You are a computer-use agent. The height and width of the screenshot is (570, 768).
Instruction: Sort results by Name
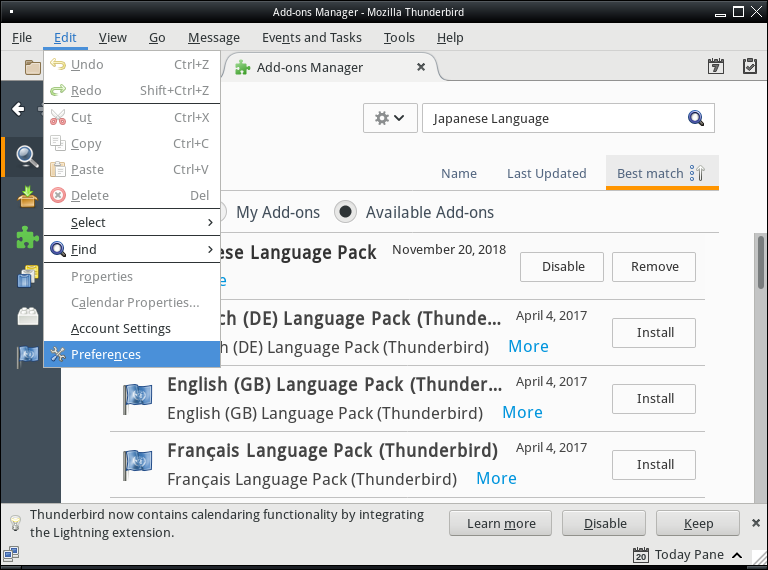pos(458,173)
